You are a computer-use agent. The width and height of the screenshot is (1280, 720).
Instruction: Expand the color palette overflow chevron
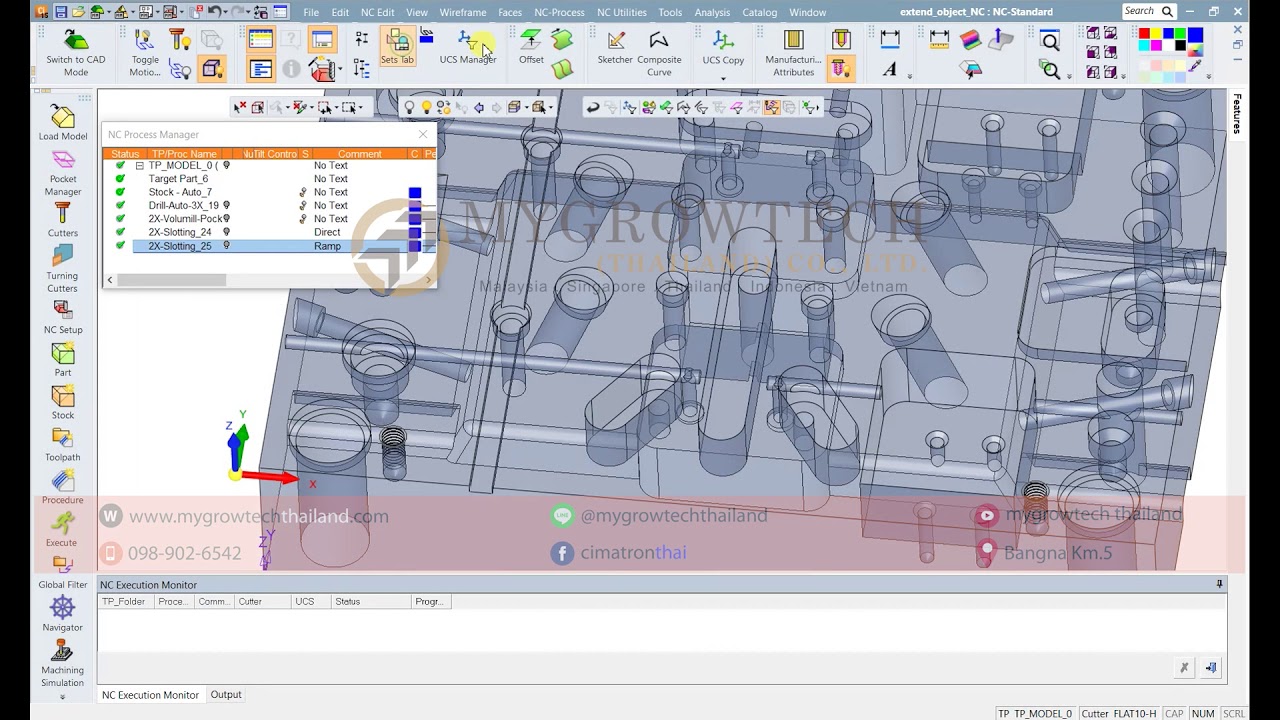click(1208, 76)
